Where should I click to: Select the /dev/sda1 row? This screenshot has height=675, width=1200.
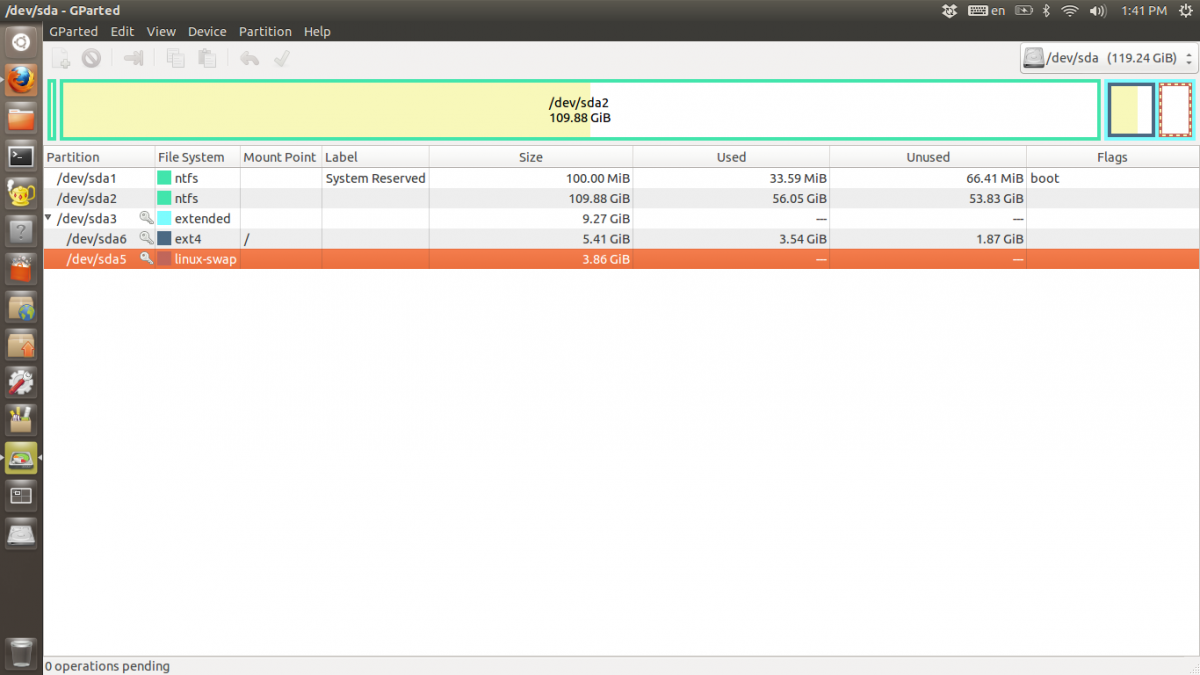click(x=621, y=178)
